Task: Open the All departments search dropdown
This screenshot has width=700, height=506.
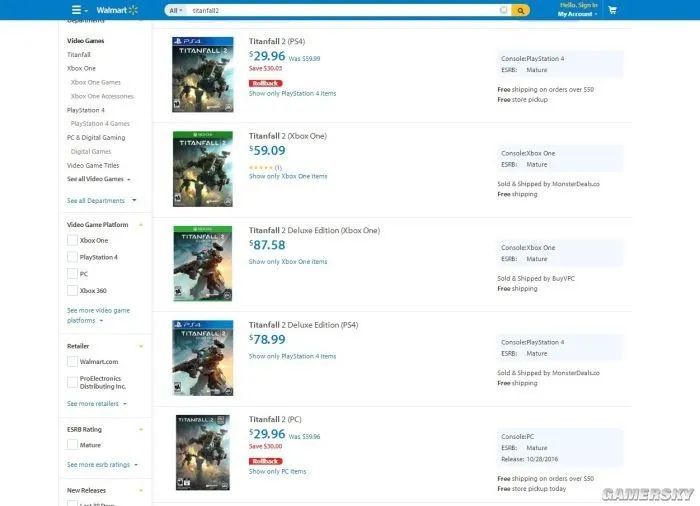Action: 174,10
